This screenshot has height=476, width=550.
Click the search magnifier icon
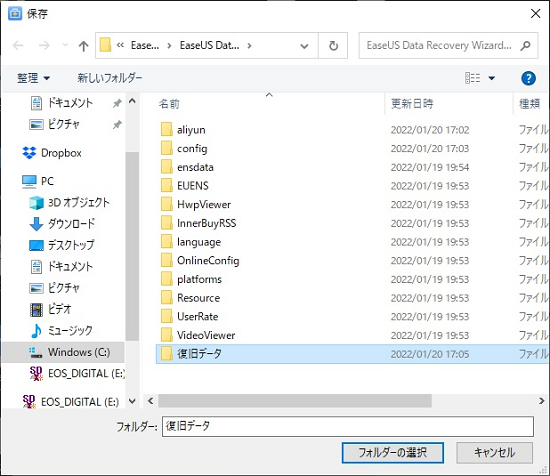tap(525, 46)
